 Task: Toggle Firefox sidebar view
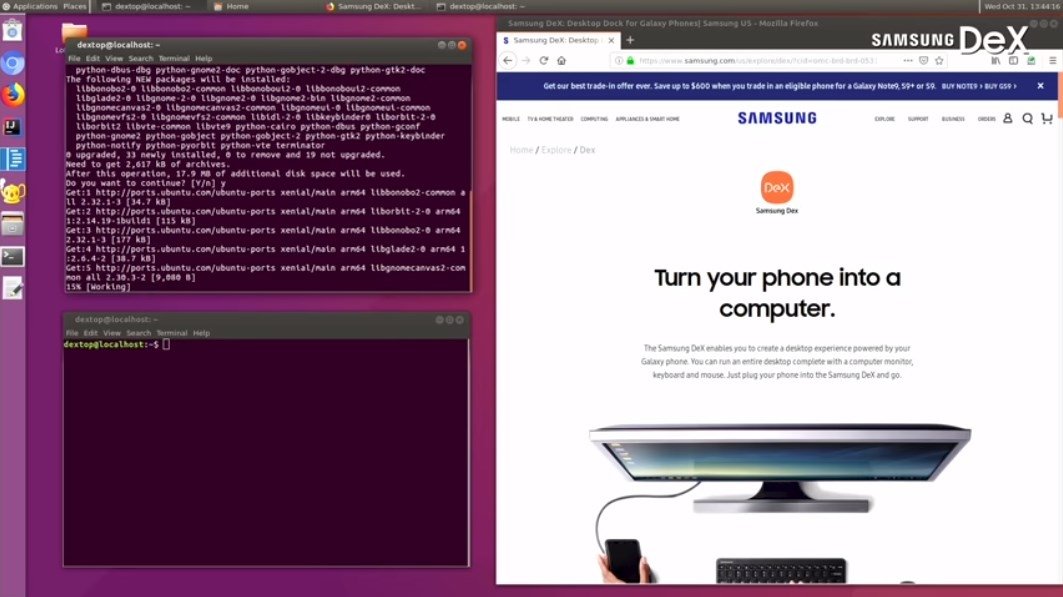click(1013, 60)
